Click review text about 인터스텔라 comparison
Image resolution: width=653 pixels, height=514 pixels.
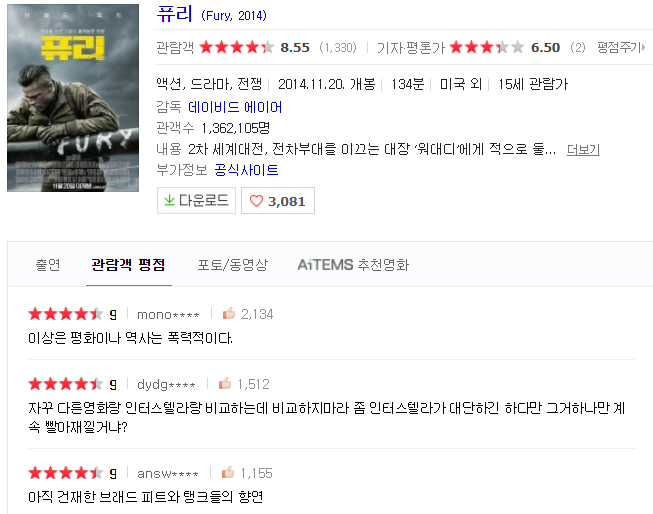pyautogui.click(x=326, y=417)
